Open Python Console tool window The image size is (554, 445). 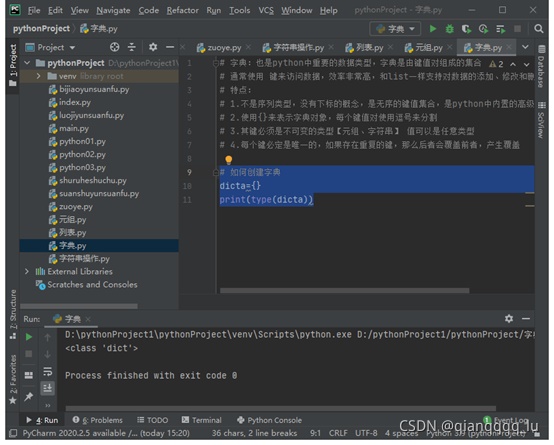click(269, 420)
